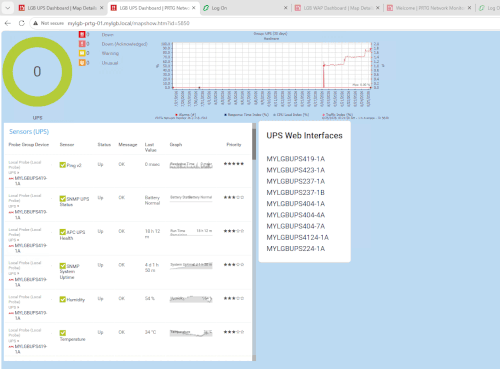Click the yellow Warning status icon

coord(82,53)
